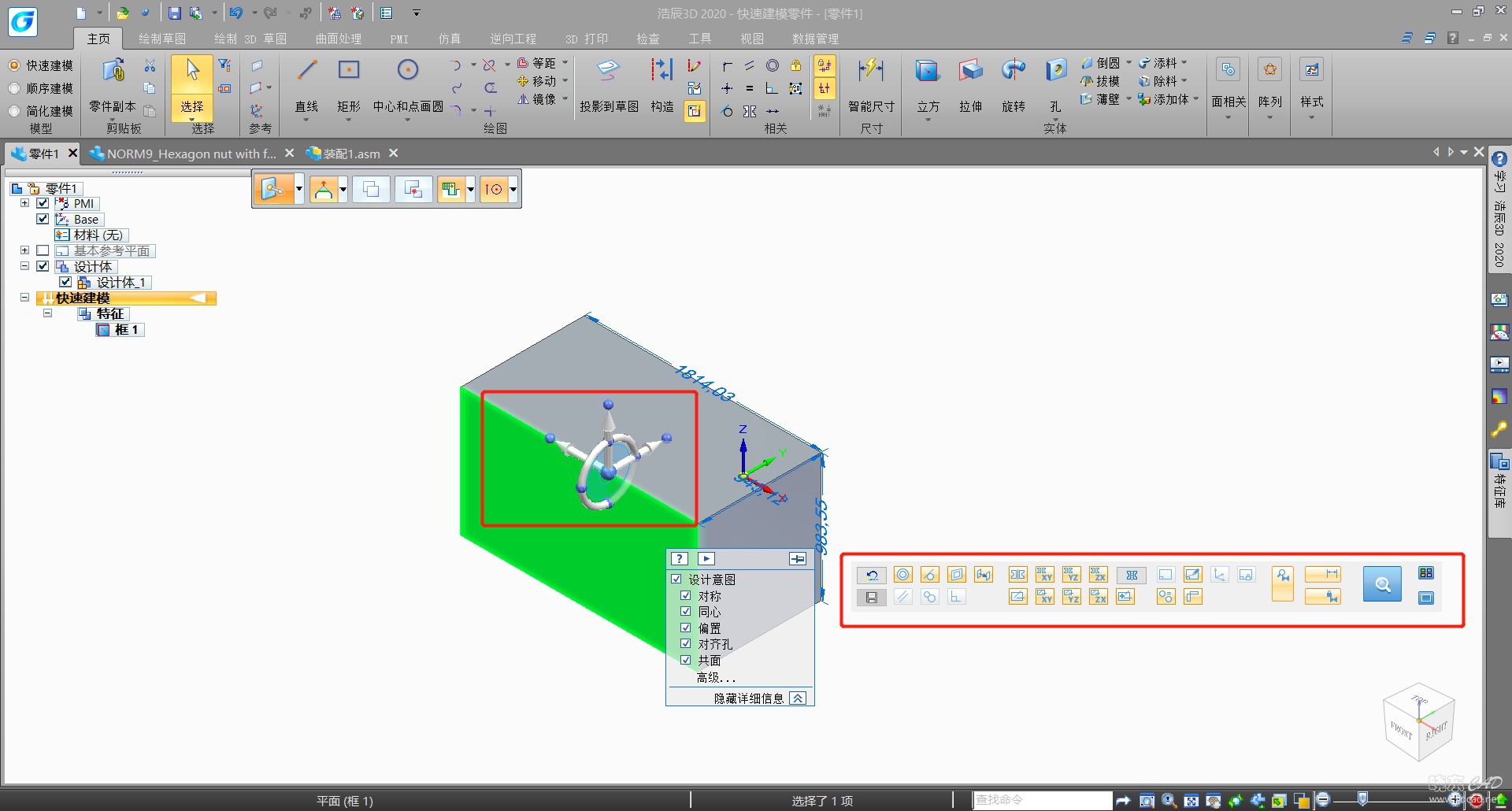
Task: Choose the 中心和点画圆 circle tool
Action: click(x=407, y=72)
